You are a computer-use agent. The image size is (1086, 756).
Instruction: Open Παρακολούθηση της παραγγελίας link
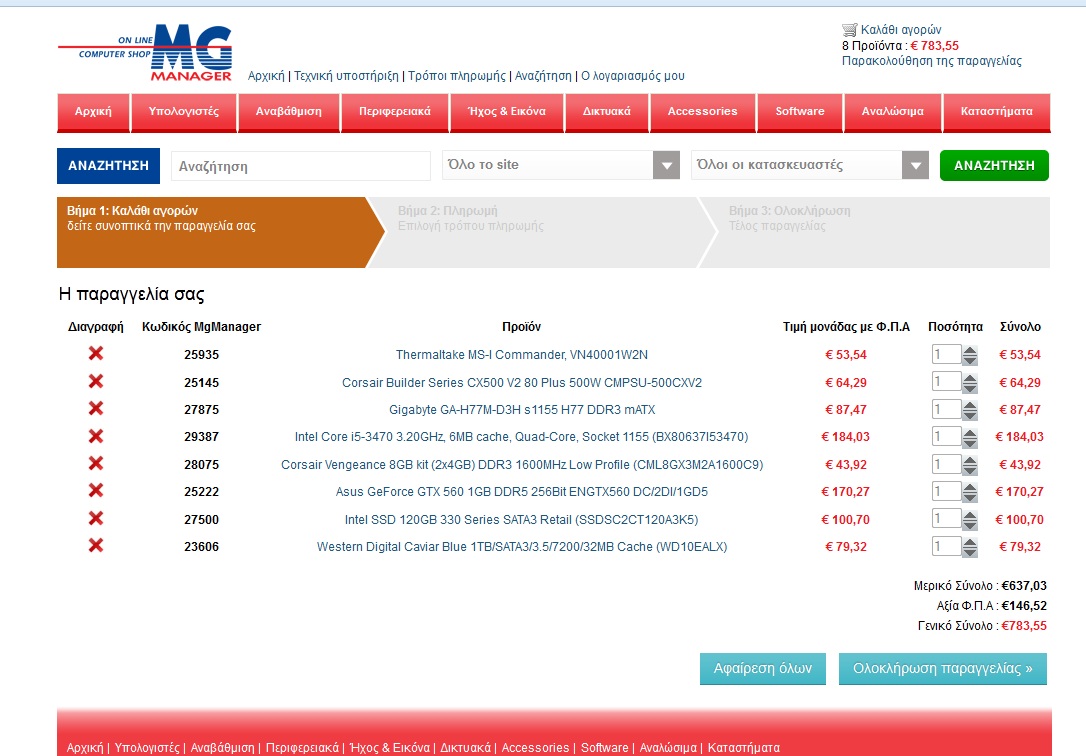click(932, 61)
